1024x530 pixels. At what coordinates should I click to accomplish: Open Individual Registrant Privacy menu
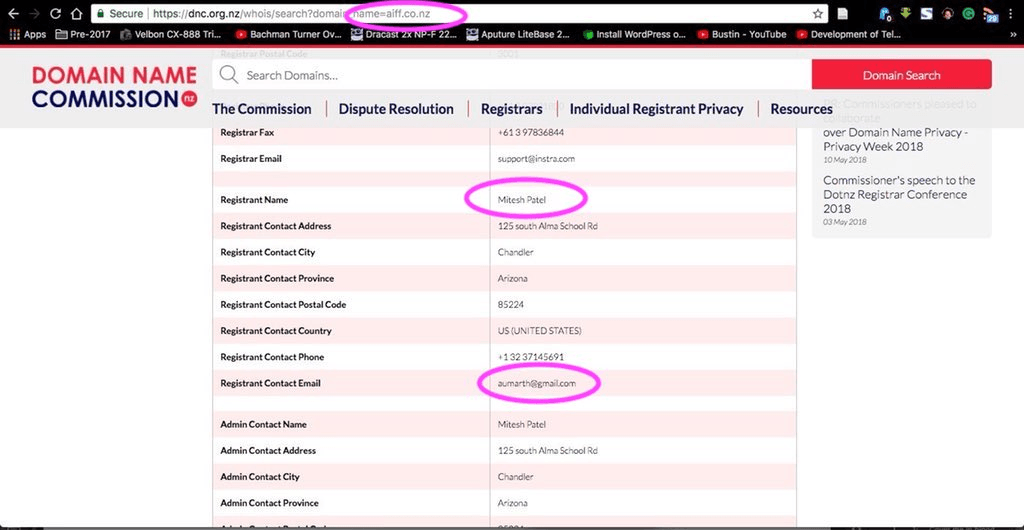pos(656,109)
